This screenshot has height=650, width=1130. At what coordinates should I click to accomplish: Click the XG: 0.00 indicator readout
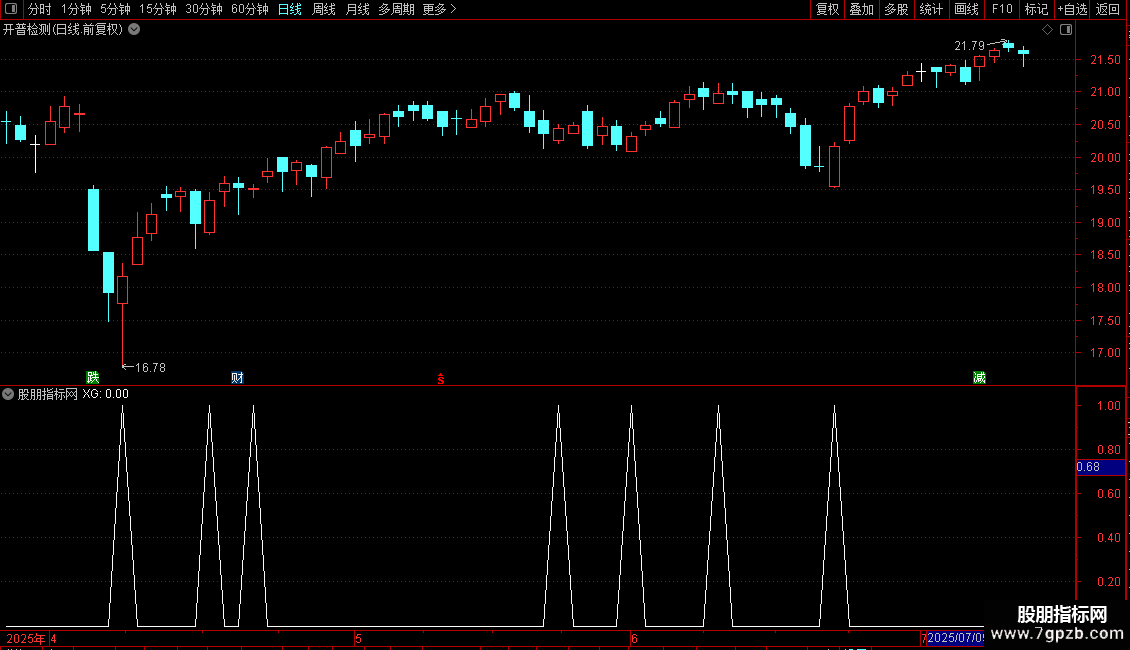105,394
